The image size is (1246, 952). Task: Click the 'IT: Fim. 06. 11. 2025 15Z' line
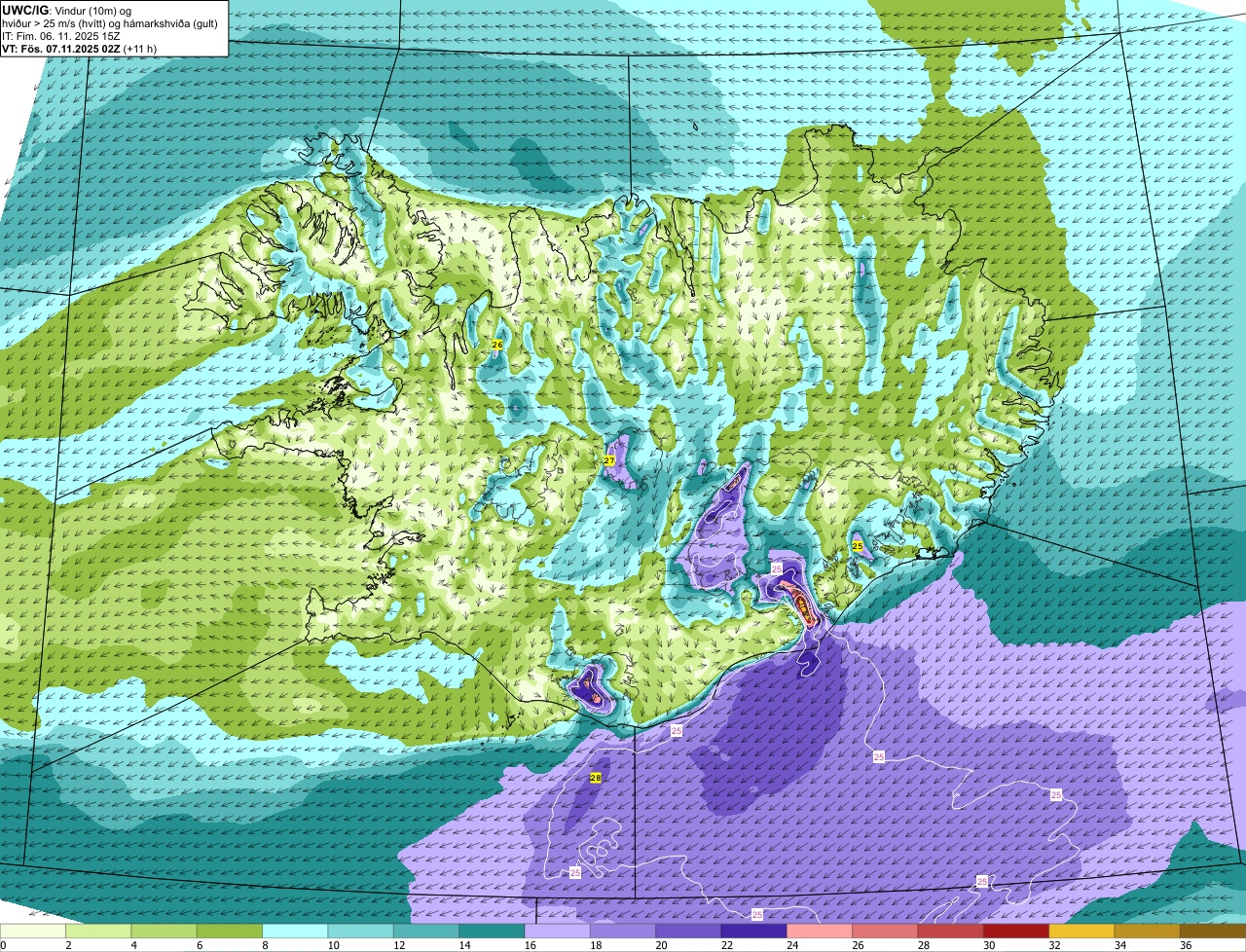tap(60, 36)
